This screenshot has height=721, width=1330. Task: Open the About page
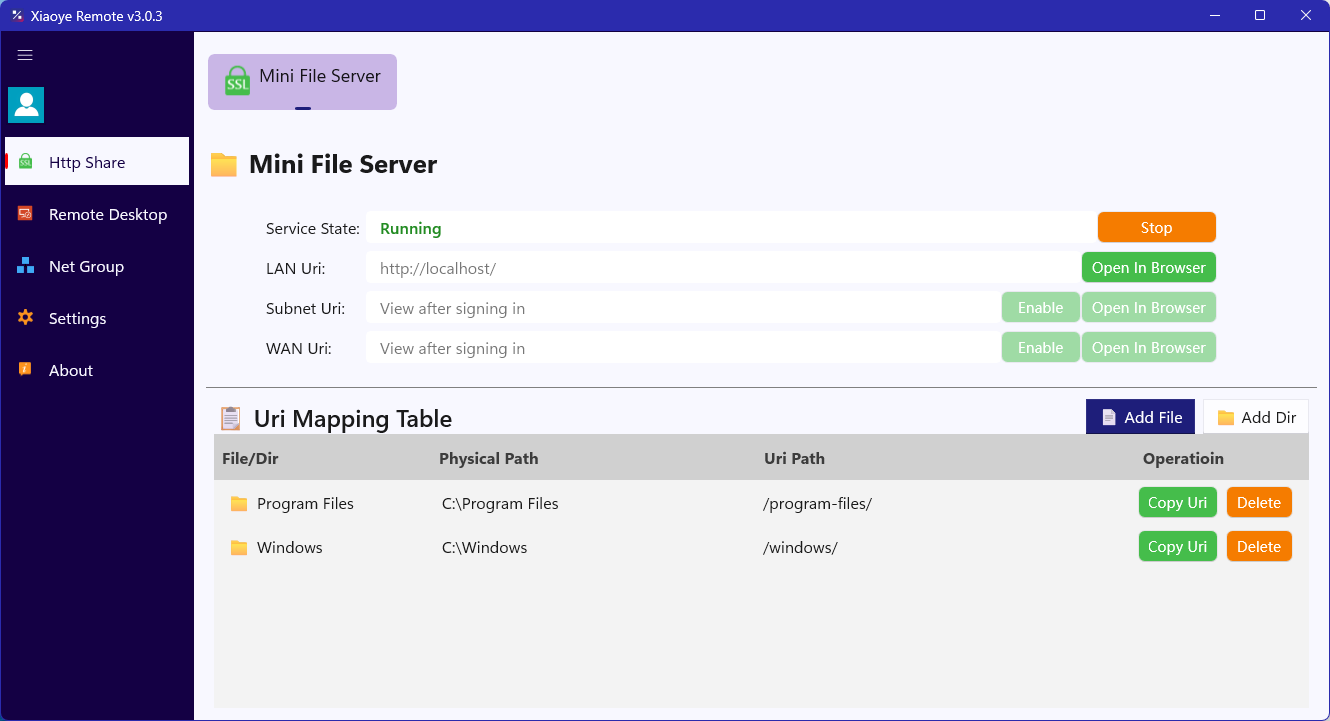(97, 370)
